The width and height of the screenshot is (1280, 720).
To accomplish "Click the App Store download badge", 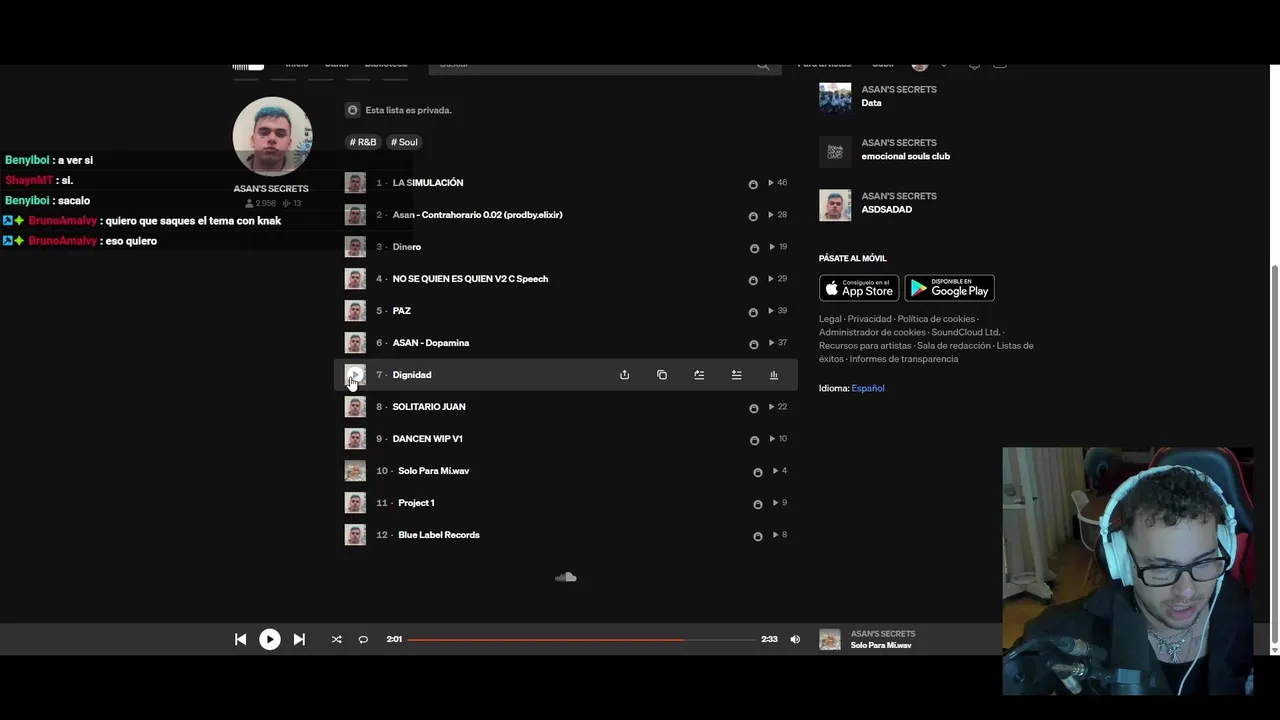I will point(859,288).
